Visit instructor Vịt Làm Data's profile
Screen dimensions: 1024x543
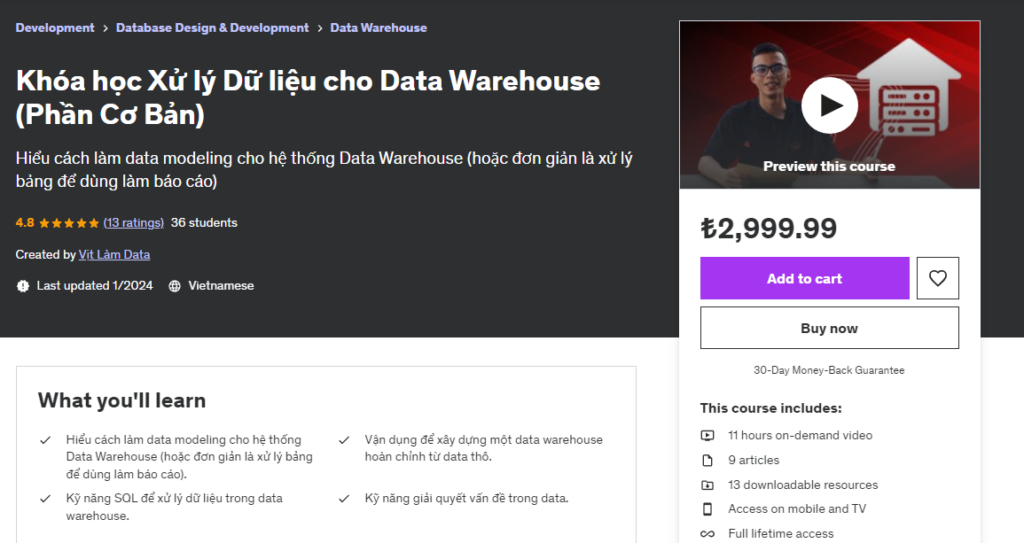coord(114,255)
